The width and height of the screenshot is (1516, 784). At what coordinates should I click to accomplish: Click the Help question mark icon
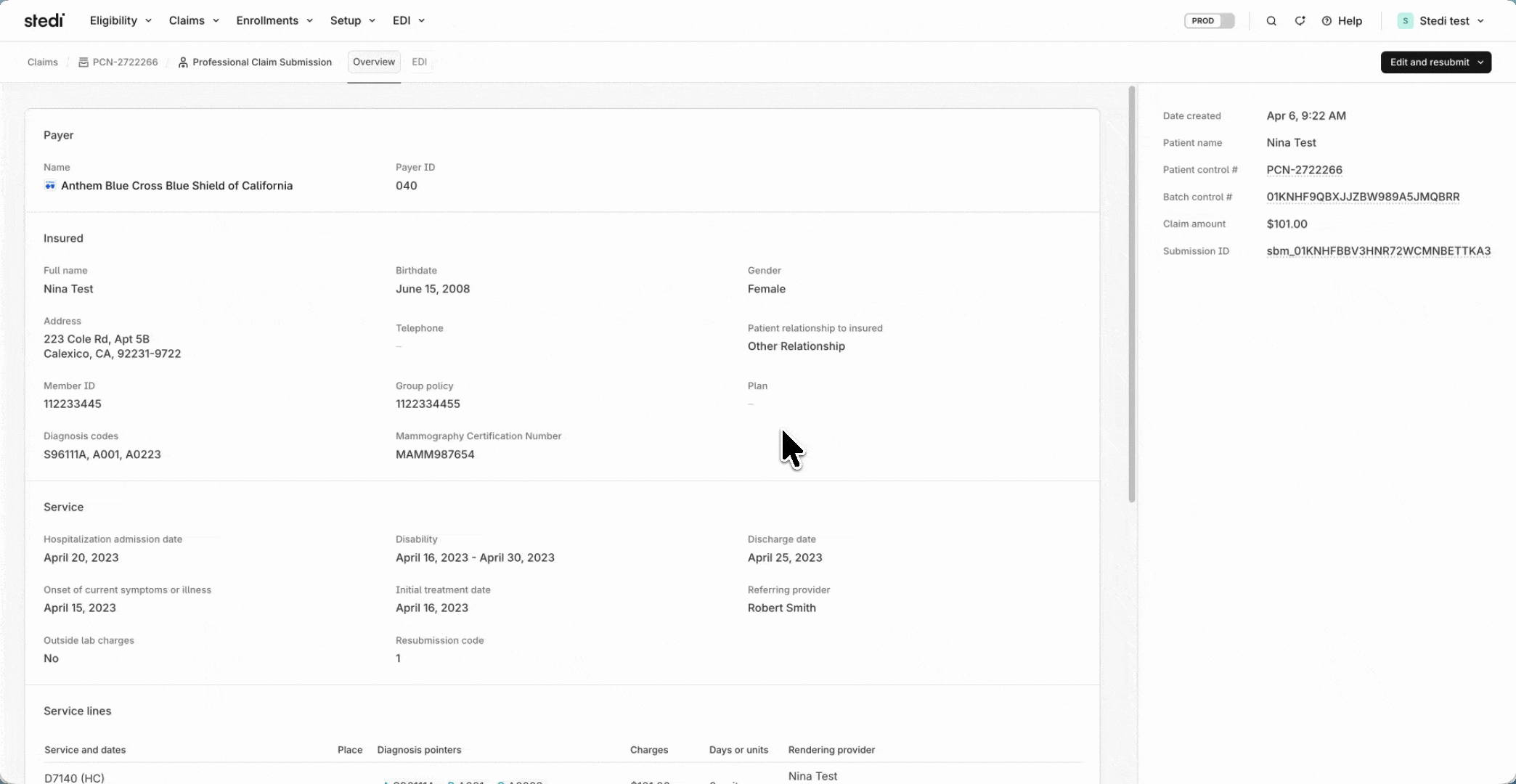tap(1326, 21)
